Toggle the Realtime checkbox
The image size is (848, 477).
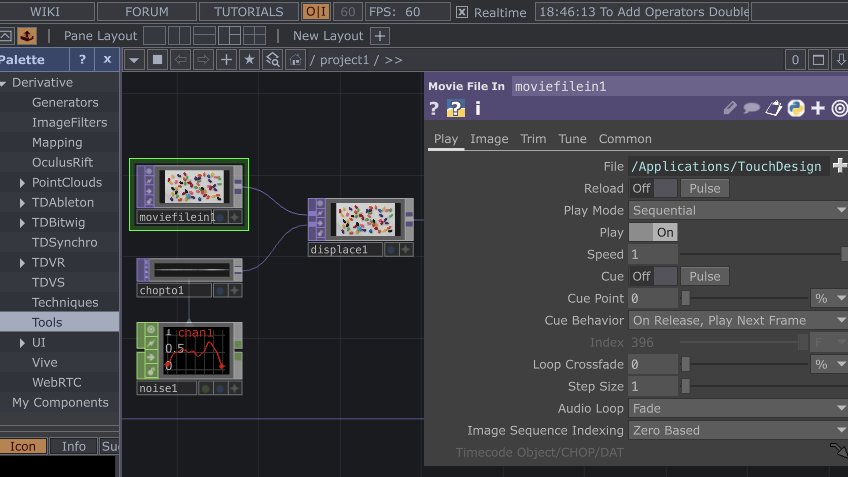pos(462,12)
